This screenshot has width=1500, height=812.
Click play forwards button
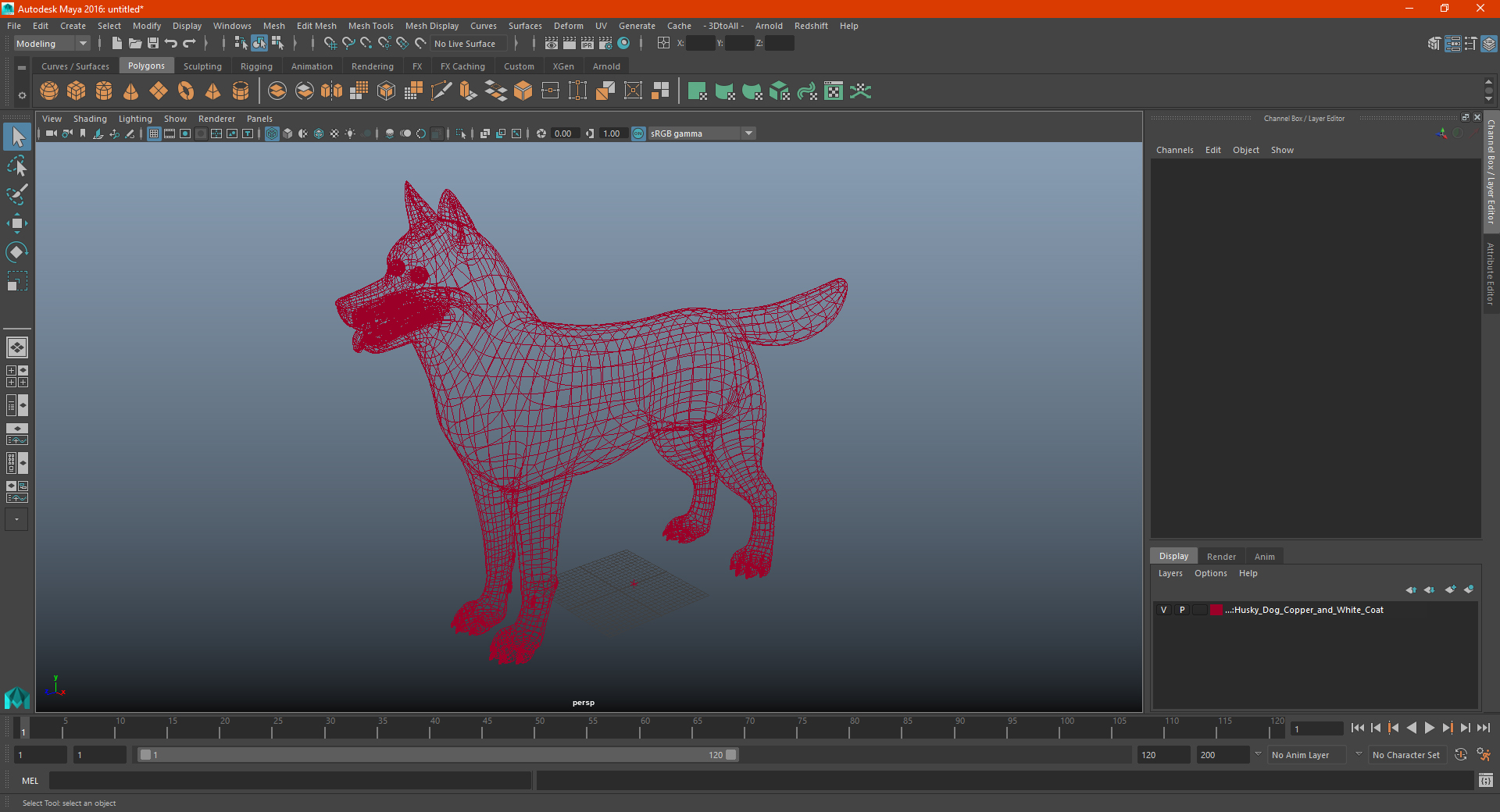(x=1429, y=728)
